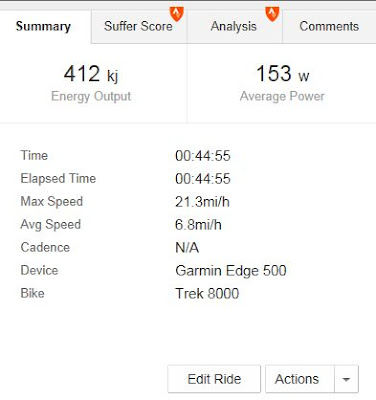The width and height of the screenshot is (376, 400).
Task: Click the Time value 00:44:55 in first row
Action: [x=203, y=156]
